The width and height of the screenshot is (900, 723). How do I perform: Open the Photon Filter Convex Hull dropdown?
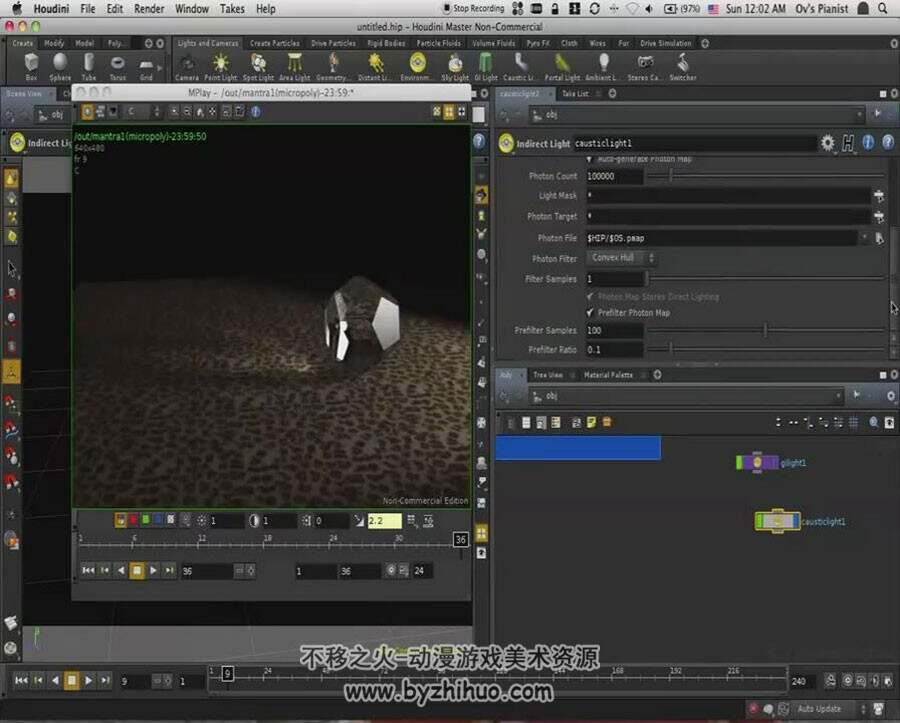pos(622,258)
